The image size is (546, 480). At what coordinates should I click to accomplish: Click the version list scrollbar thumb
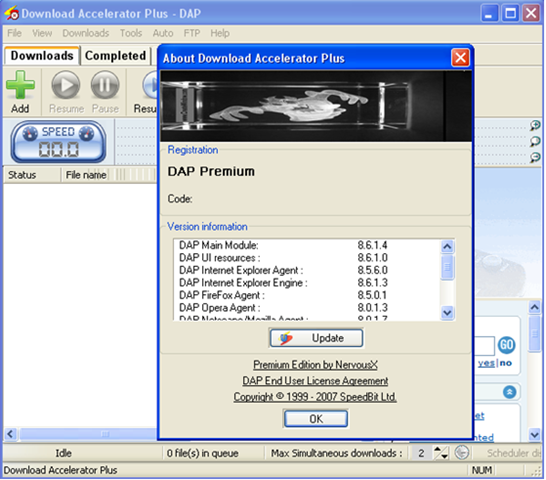(x=447, y=267)
